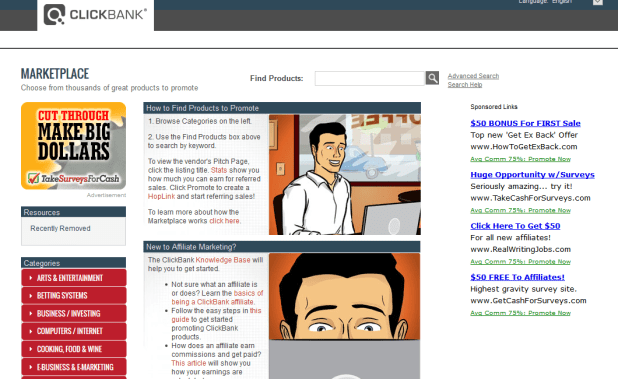Expand the Computers / Internet category
This screenshot has height=379, width=618.
click(x=74, y=331)
